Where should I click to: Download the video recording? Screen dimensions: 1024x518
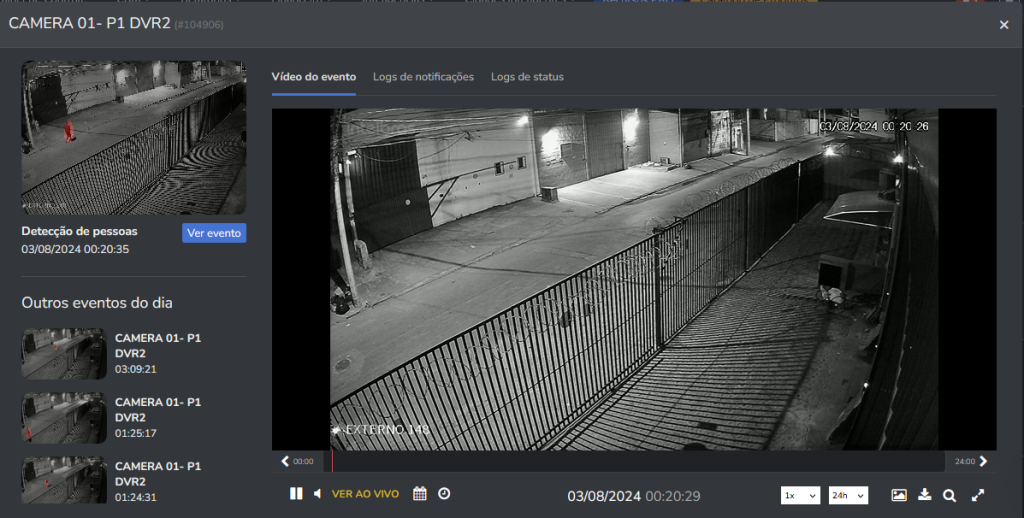[x=924, y=495]
